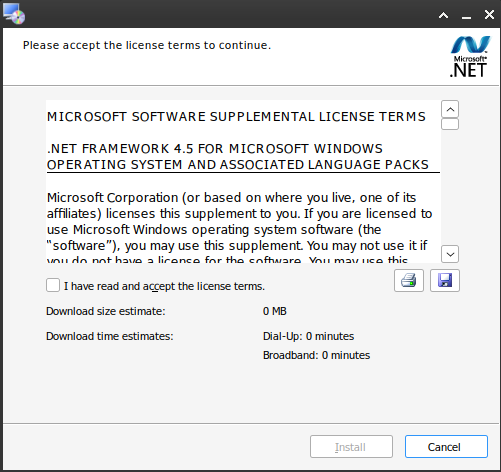
Task: Click 'Broadband: 0 minutes' text
Action: (316, 355)
